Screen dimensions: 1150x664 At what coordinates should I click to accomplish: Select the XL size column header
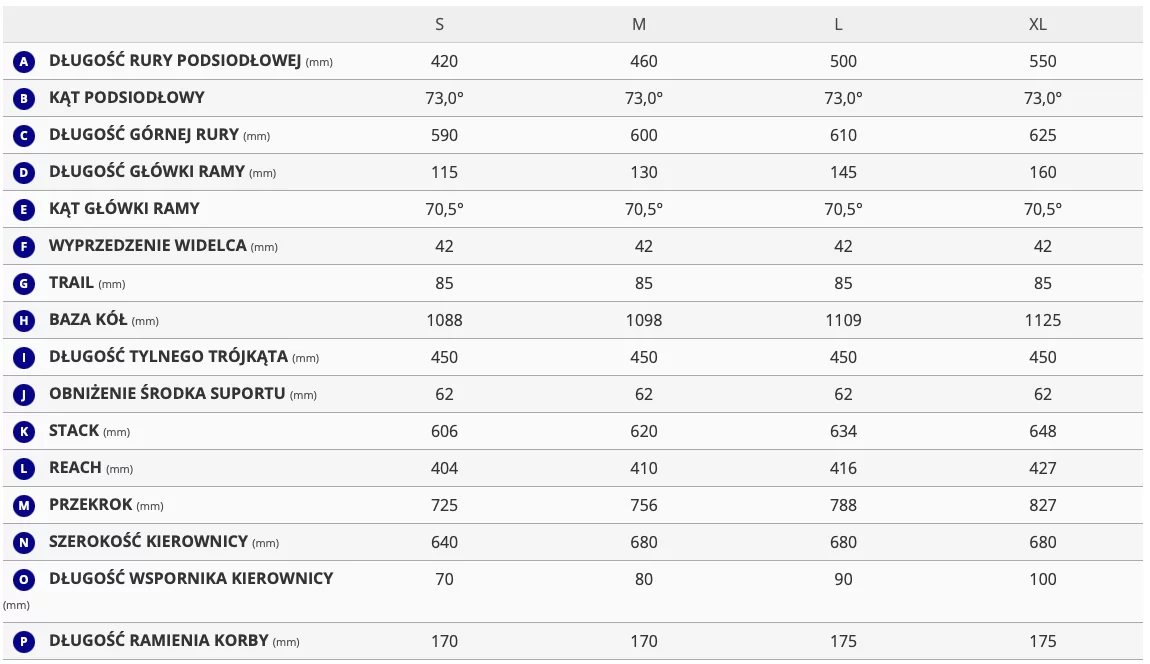click(1037, 24)
